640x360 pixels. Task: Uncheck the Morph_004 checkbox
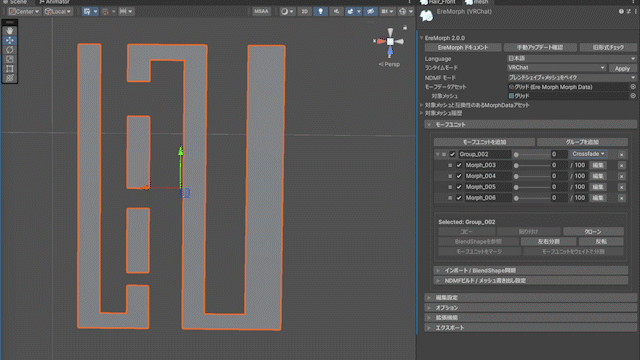tap(459, 176)
